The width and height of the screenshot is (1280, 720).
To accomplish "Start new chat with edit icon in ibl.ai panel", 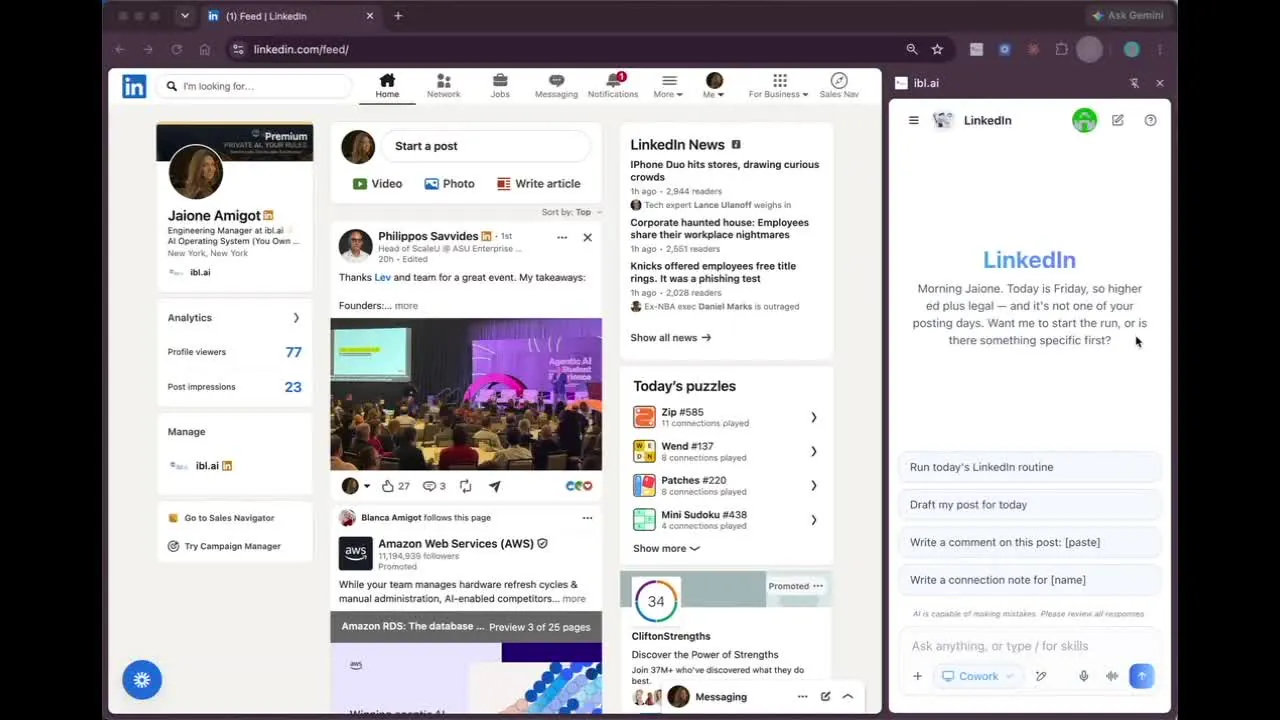I will (1118, 120).
